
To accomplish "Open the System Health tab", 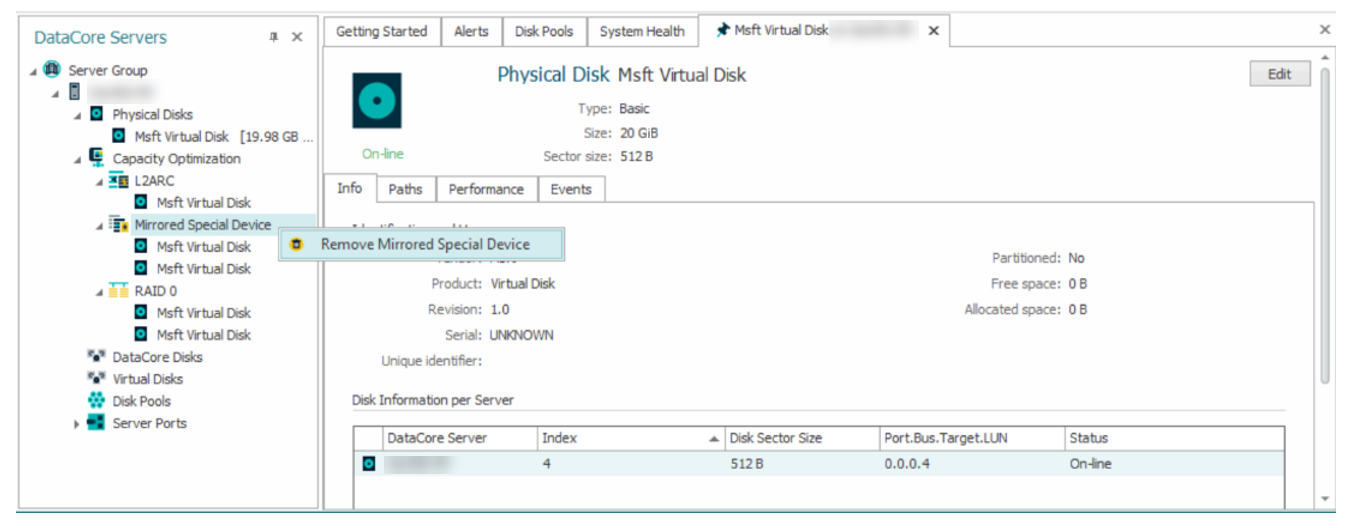I will [641, 31].
